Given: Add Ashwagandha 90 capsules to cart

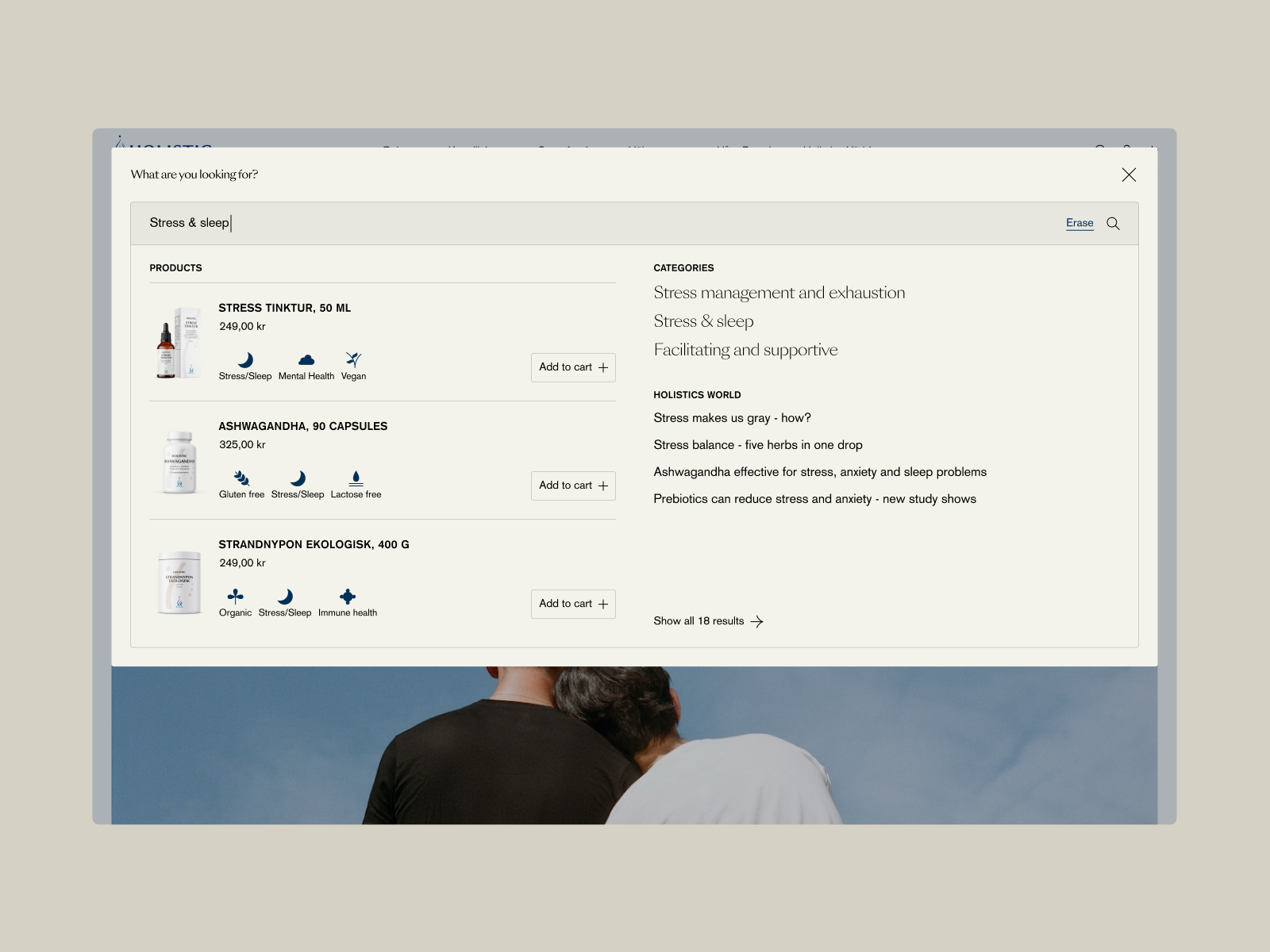Looking at the screenshot, I should coord(572,486).
